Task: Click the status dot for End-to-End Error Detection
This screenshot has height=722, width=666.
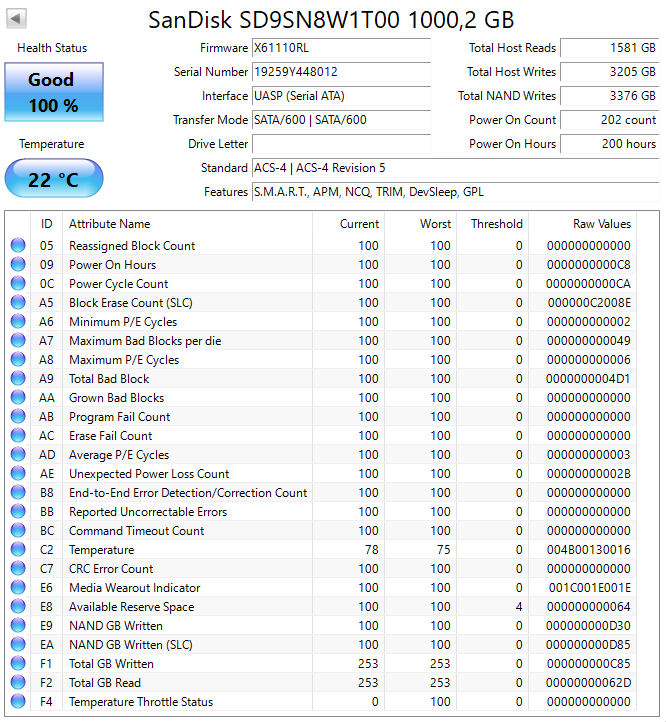Action: (x=18, y=492)
